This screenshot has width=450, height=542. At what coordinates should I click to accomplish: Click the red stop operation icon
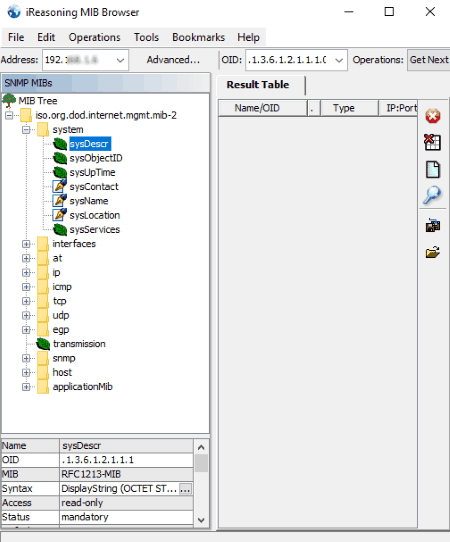click(x=433, y=116)
